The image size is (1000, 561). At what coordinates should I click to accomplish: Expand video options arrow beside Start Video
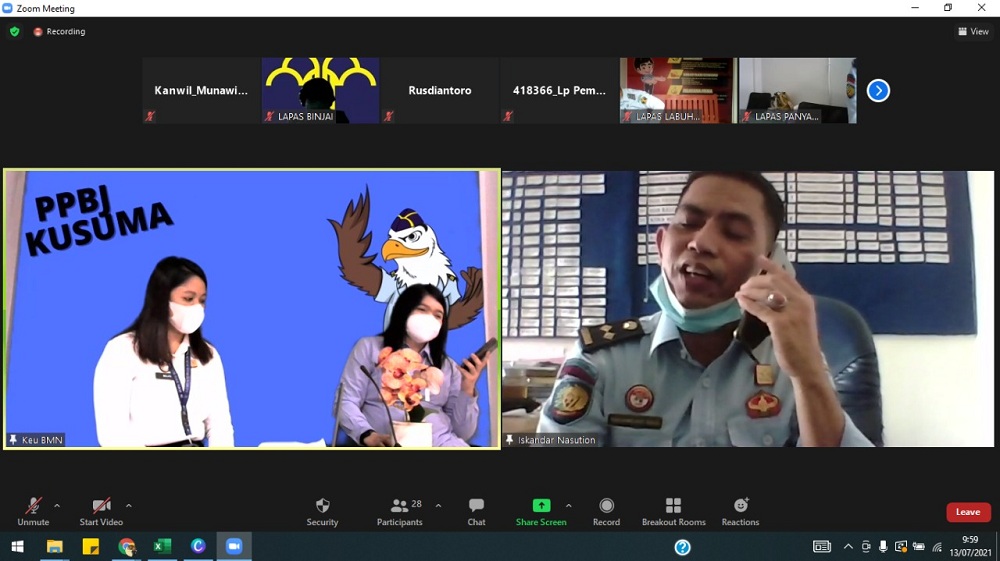click(x=129, y=506)
